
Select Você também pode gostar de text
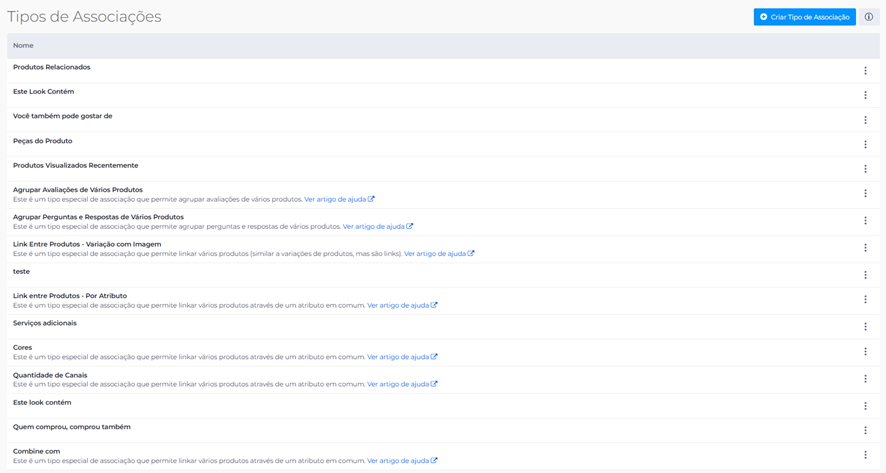[x=63, y=116]
